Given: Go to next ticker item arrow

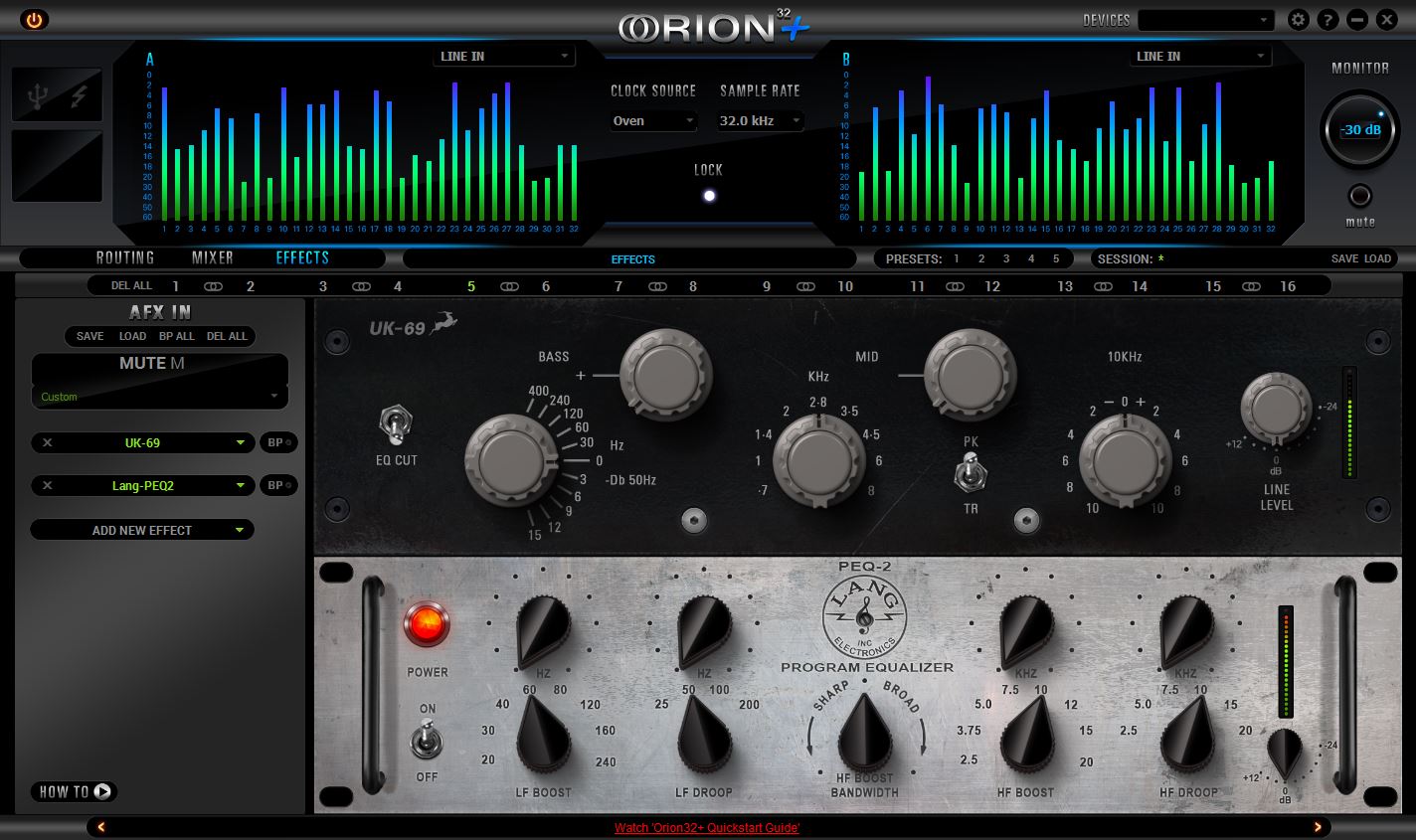Looking at the screenshot, I should point(1318,827).
